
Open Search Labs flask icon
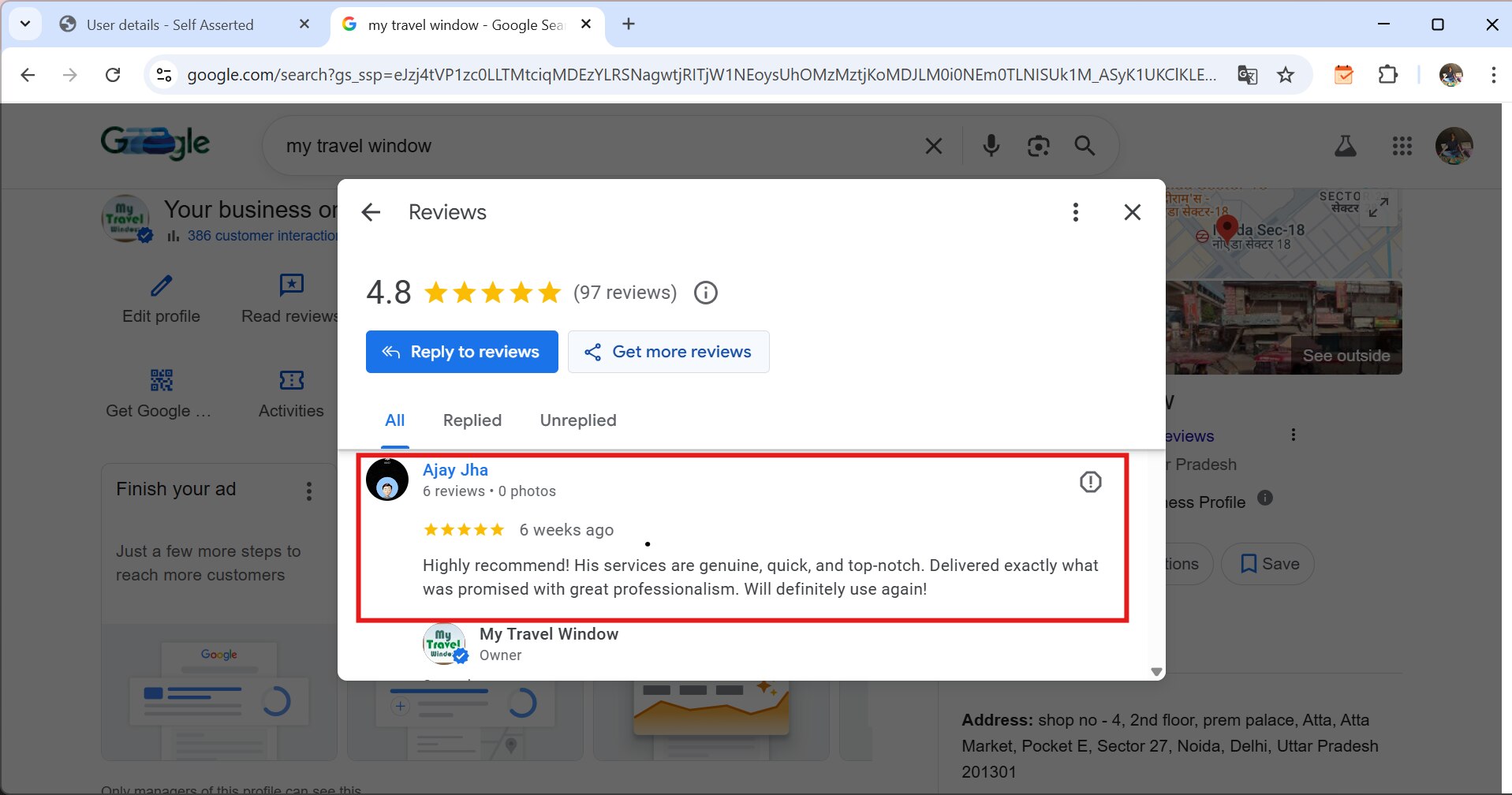(x=1345, y=146)
